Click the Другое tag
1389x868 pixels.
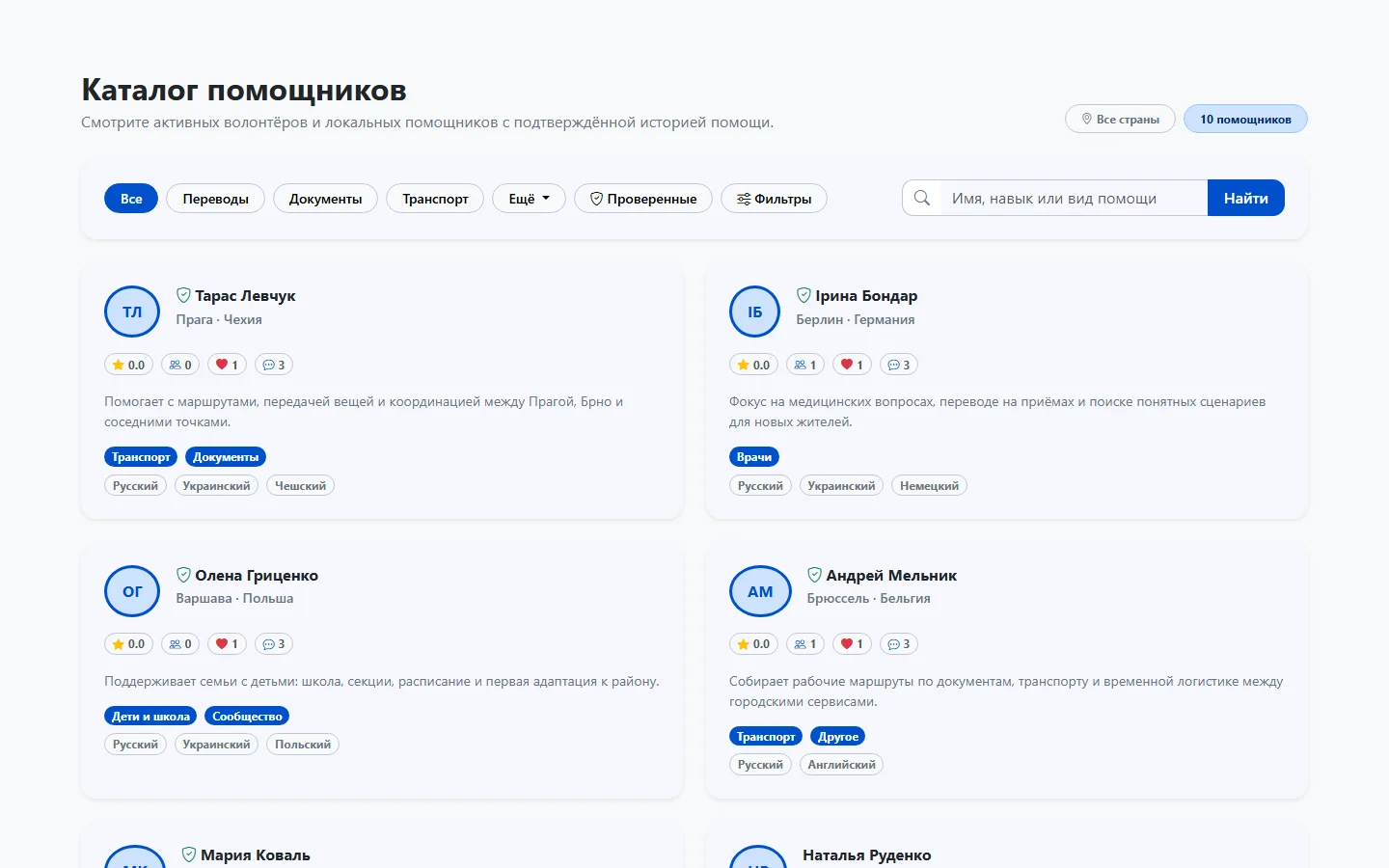[x=838, y=736]
